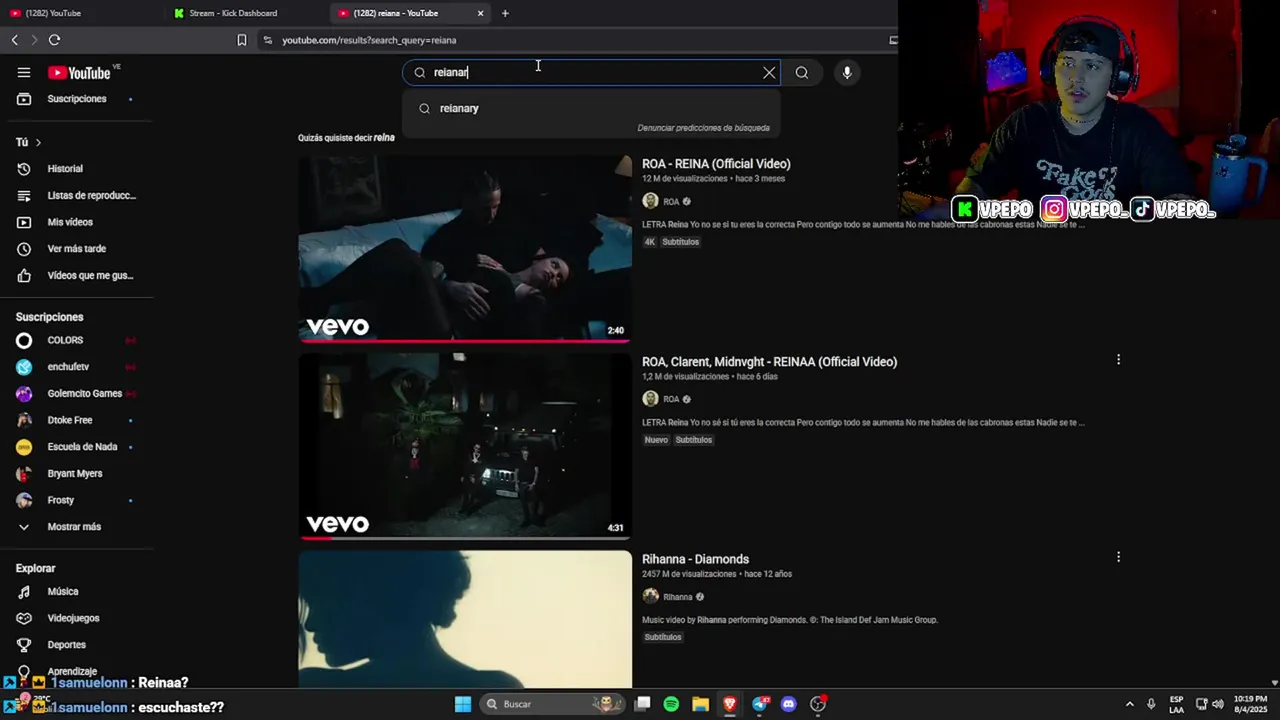
Task: Click the suggested correction 'reina'
Action: click(384, 138)
